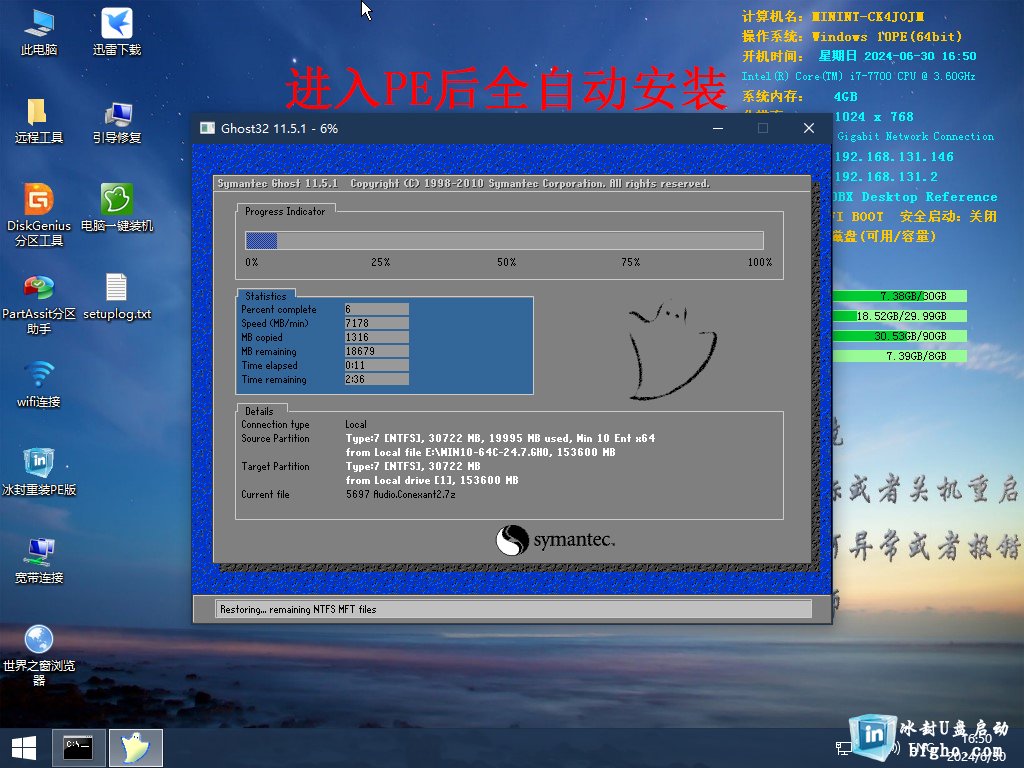The image size is (1024, 768).
Task: Click Percent complete value 6
Action: [x=377, y=309]
